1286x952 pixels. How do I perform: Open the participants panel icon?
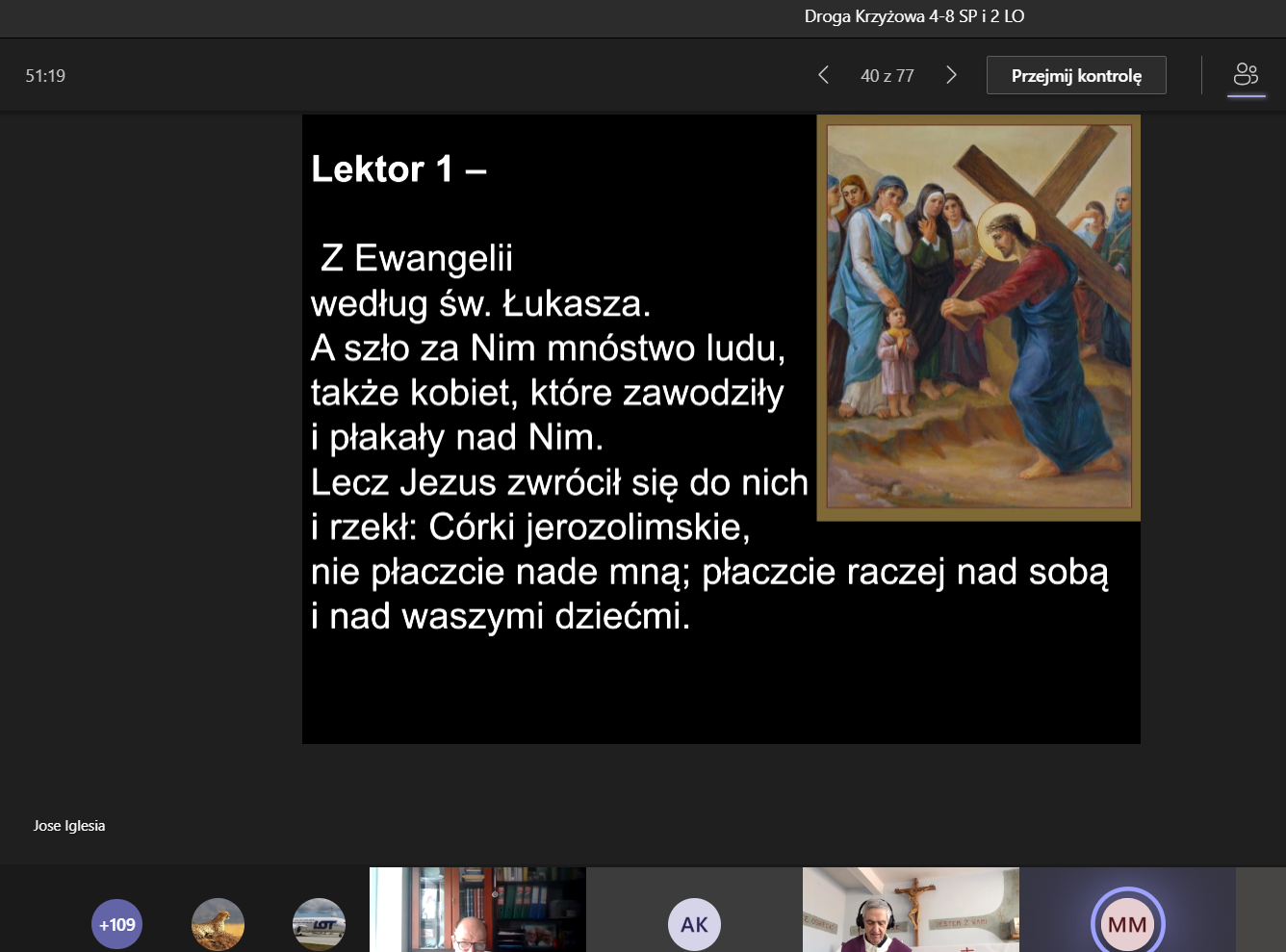[x=1246, y=74]
